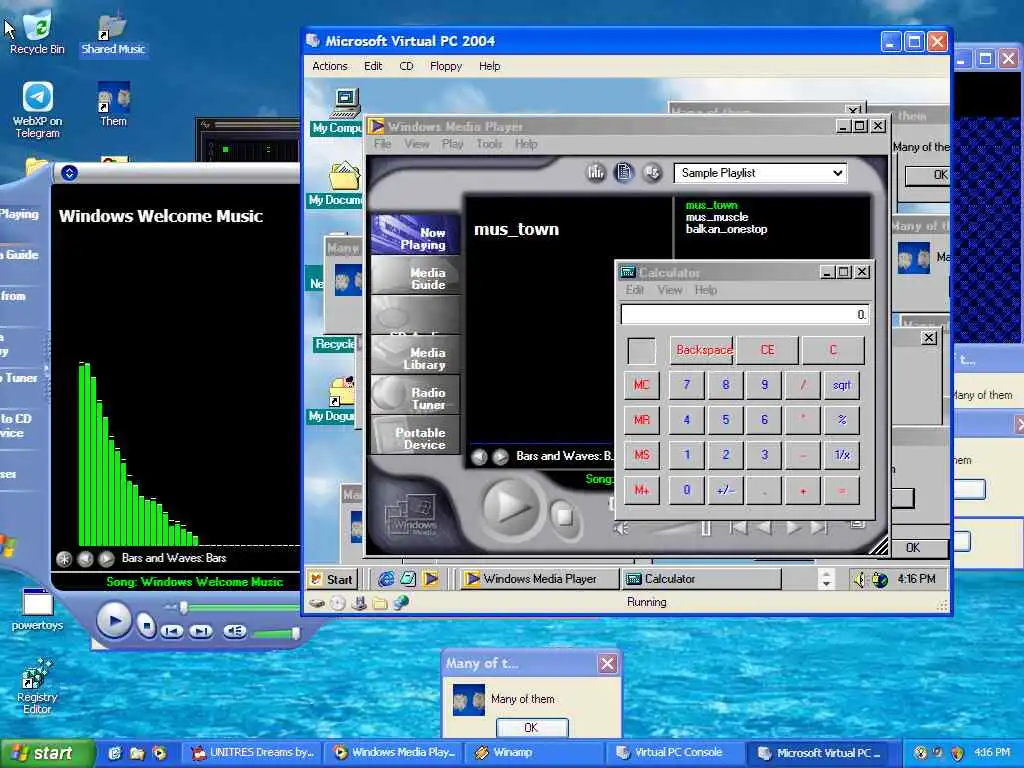Click the show menu bar button atop the host Media Player
Screen dimensions: 1024x768
tap(69, 172)
